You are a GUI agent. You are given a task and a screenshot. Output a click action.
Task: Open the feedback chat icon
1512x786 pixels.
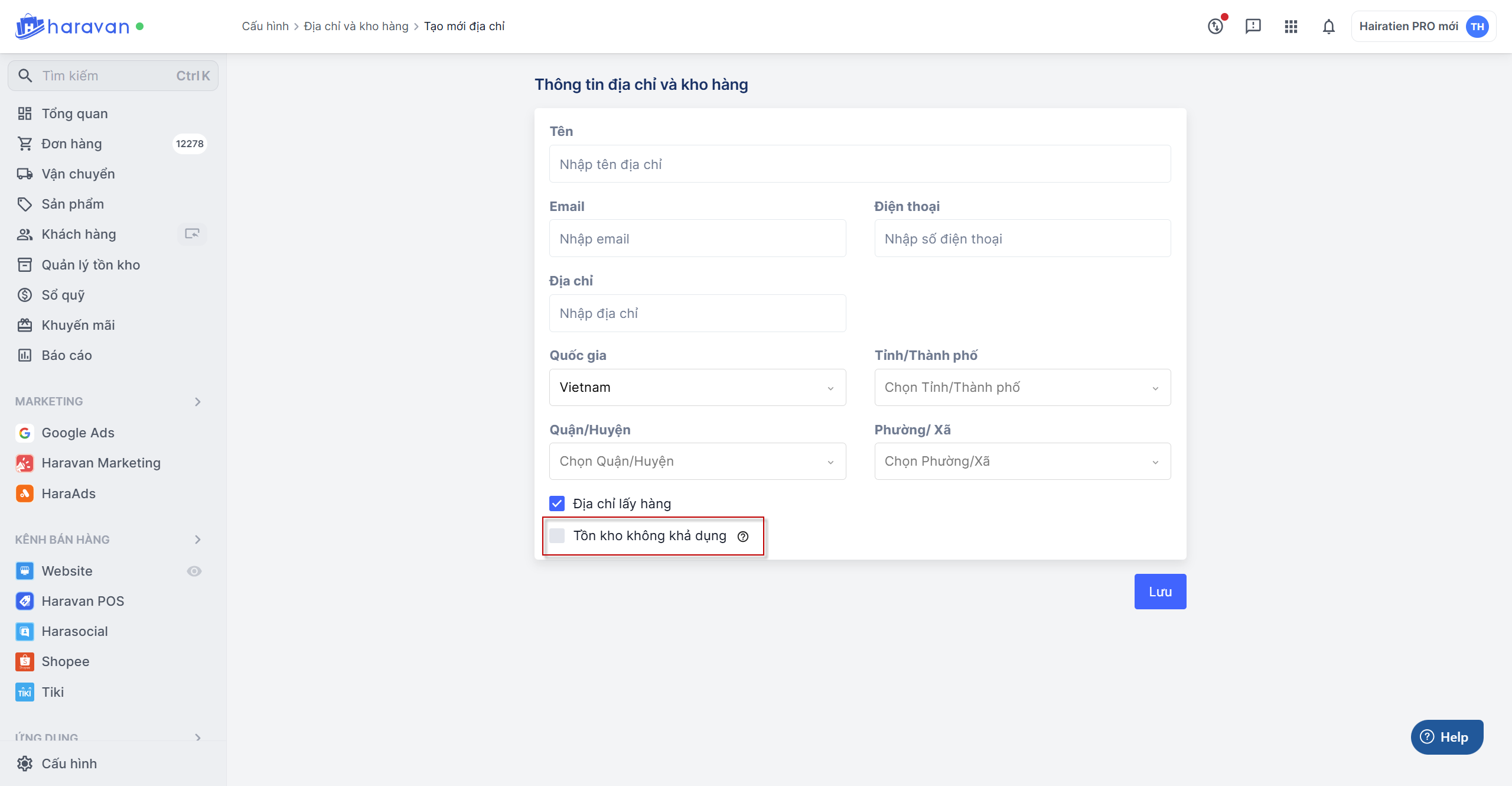tap(1253, 27)
